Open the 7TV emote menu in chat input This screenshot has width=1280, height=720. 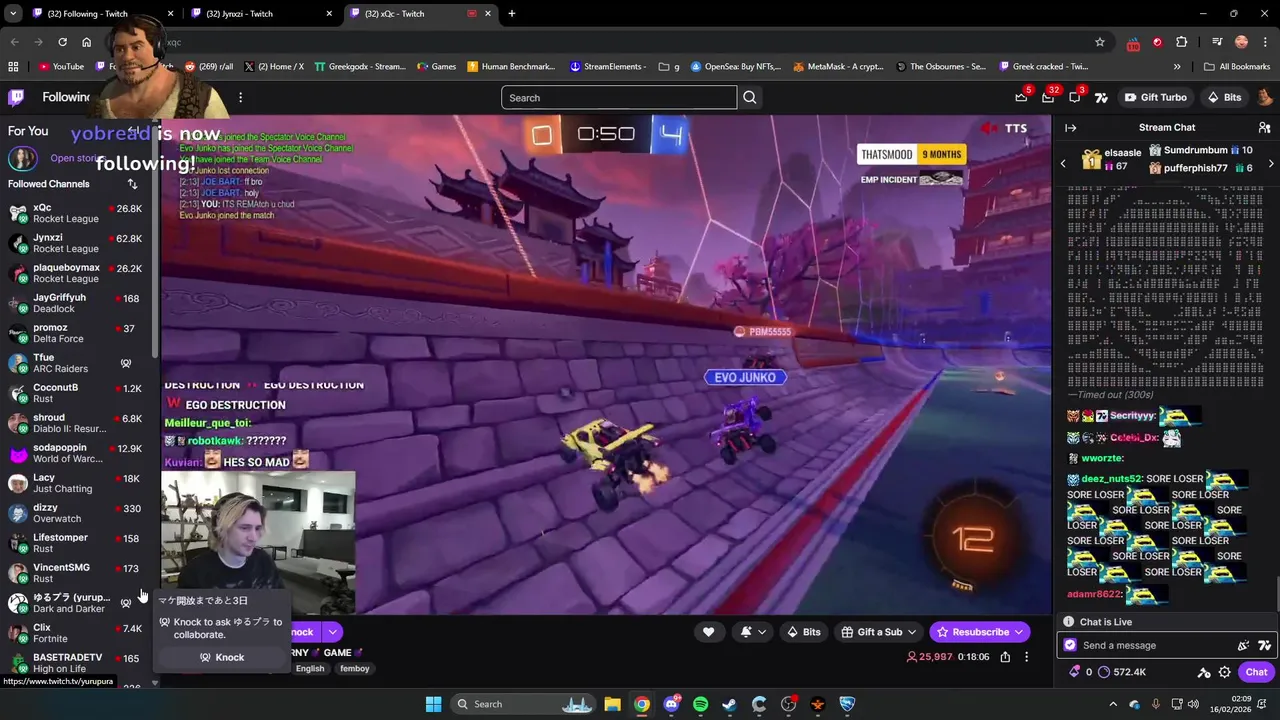1264,645
